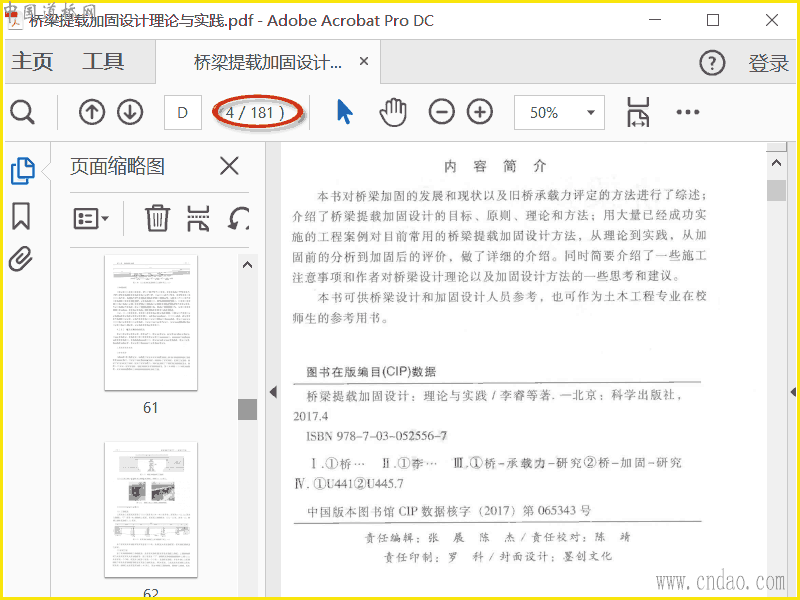Rotate pages counterclockwise icon

(x=239, y=218)
